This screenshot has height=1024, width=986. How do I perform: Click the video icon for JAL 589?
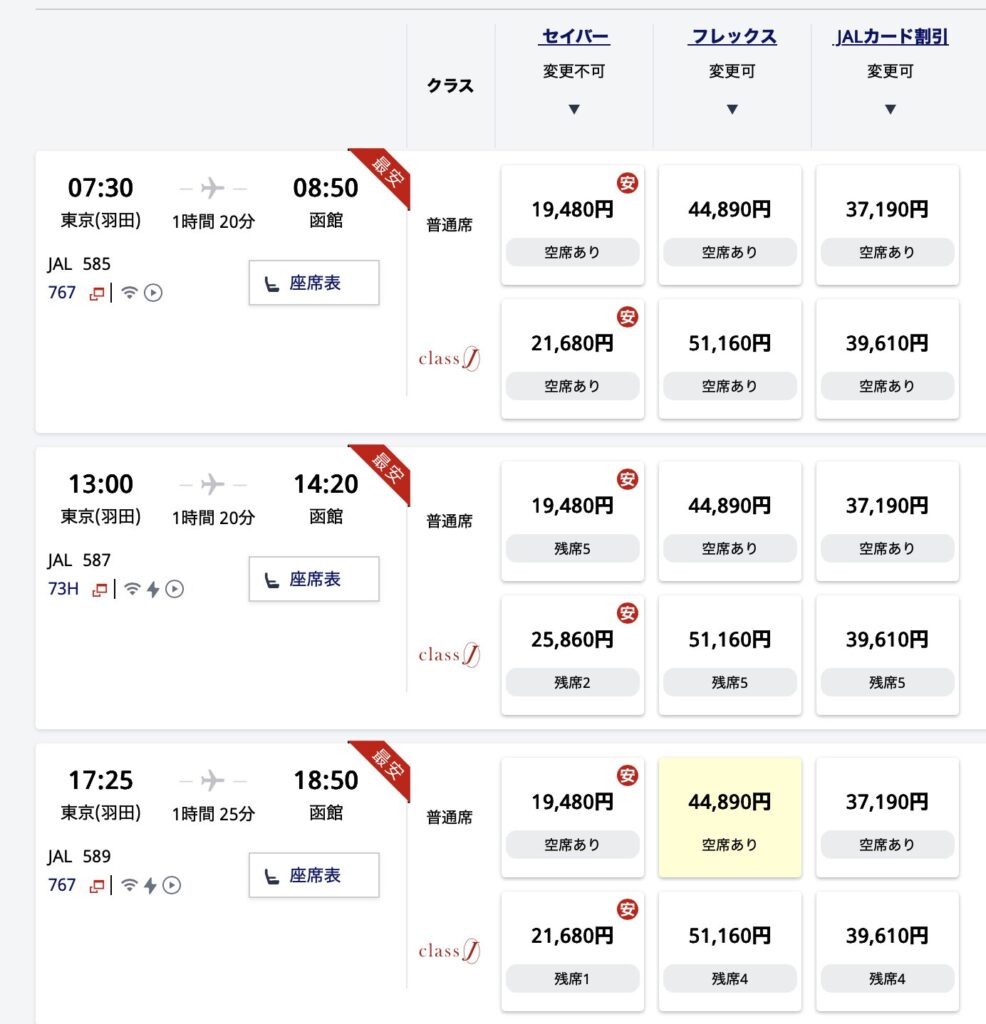172,885
